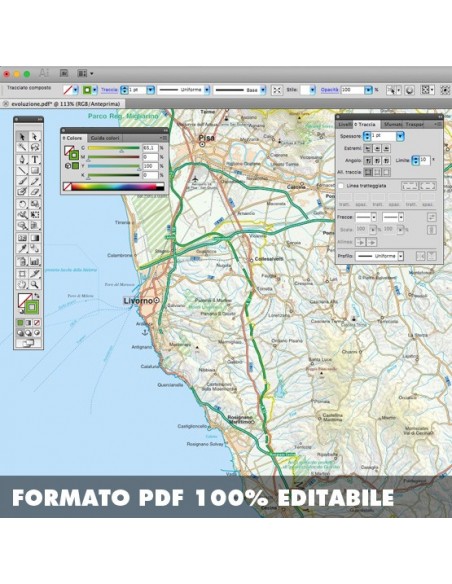The height and width of the screenshot is (584, 452).
Task: Select the Direct Selection (white arrow) tool
Action: pos(35,137)
